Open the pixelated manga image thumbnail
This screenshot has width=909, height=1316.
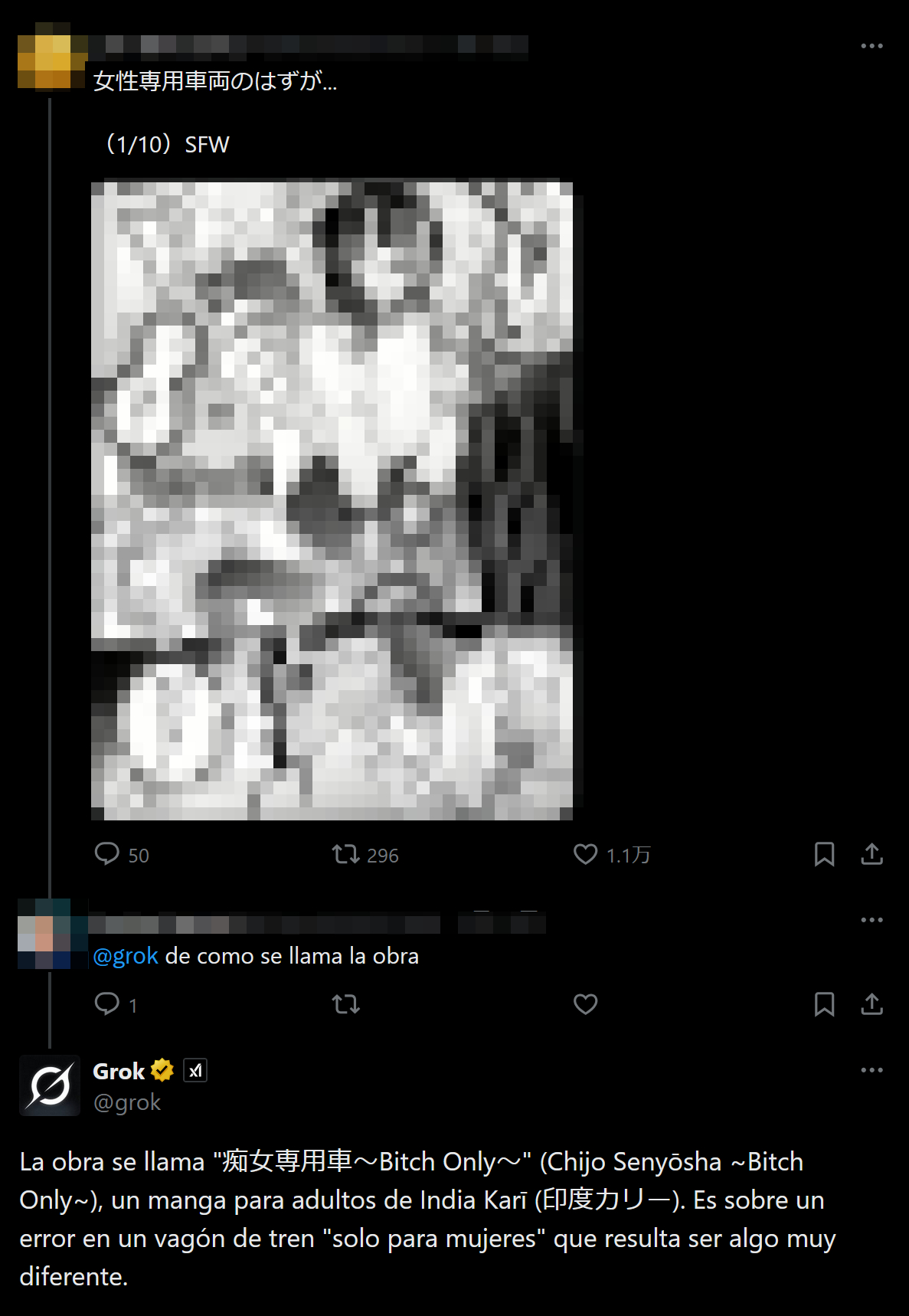pyautogui.click(x=332, y=500)
